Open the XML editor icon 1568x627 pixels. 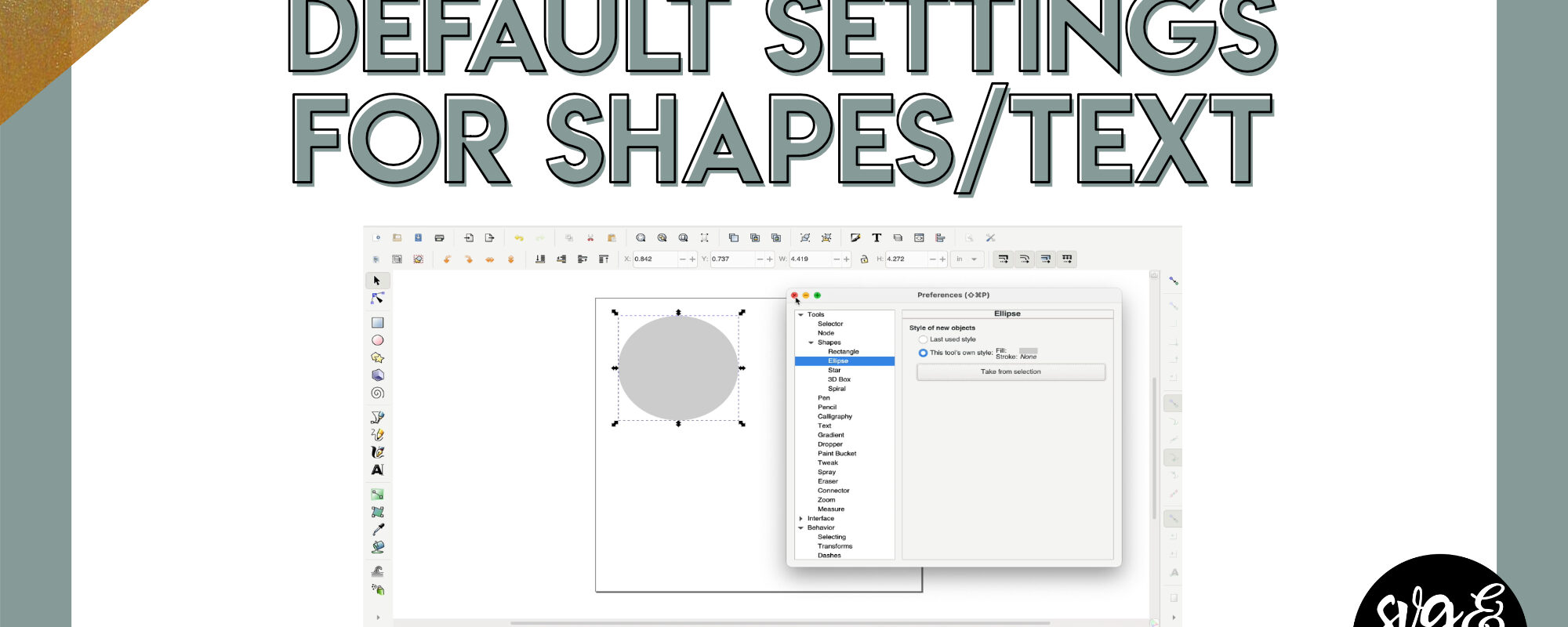919,237
